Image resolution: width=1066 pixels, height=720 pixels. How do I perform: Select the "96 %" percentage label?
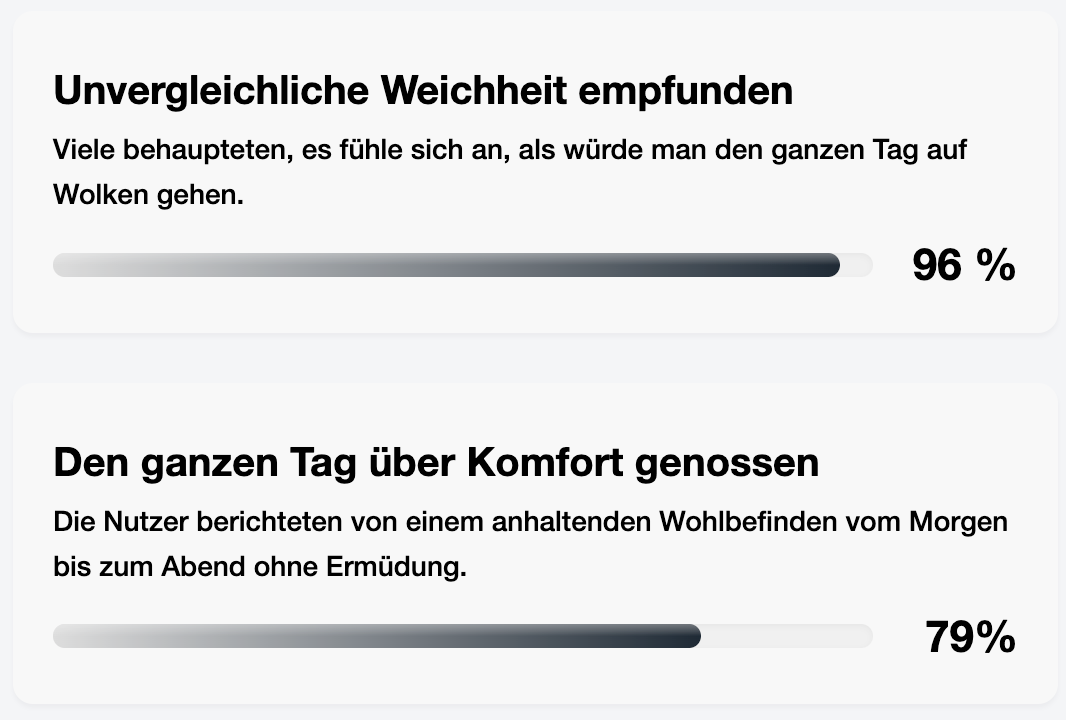[963, 266]
